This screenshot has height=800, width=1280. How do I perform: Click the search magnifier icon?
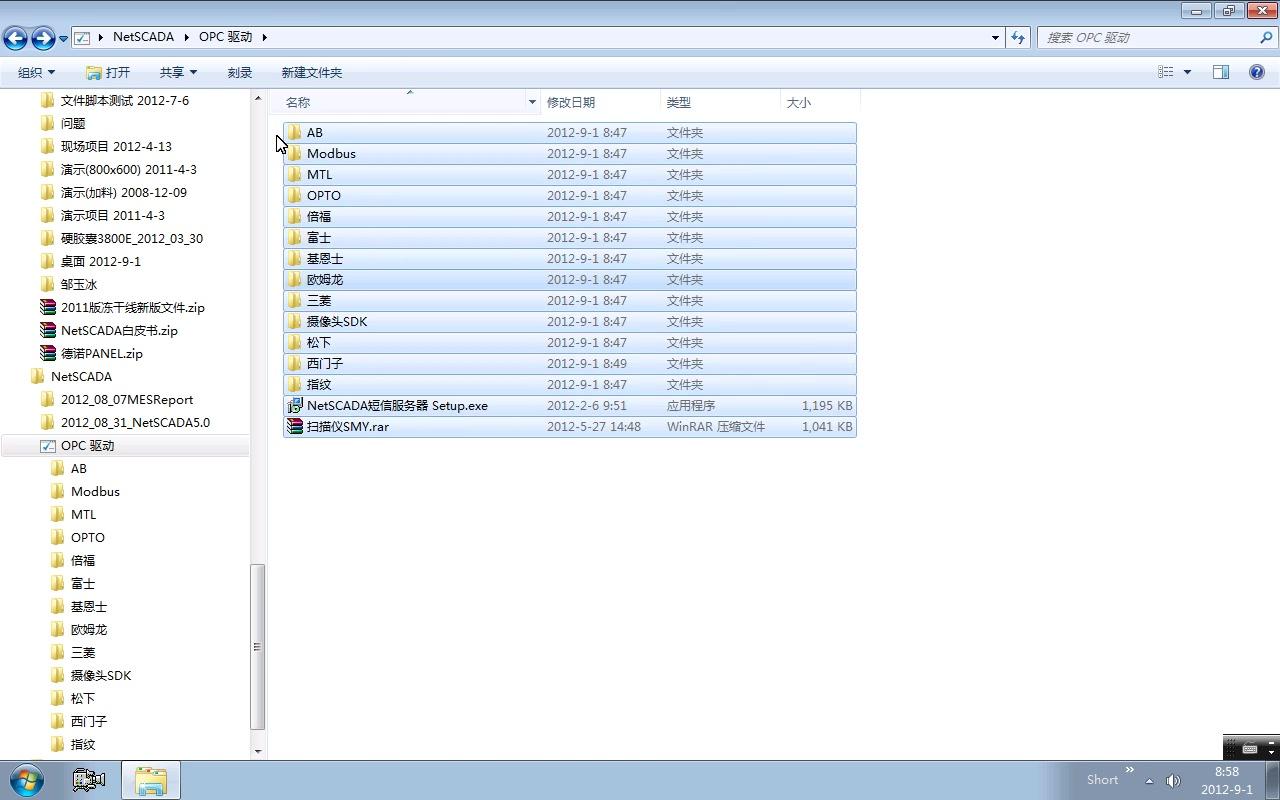1267,37
